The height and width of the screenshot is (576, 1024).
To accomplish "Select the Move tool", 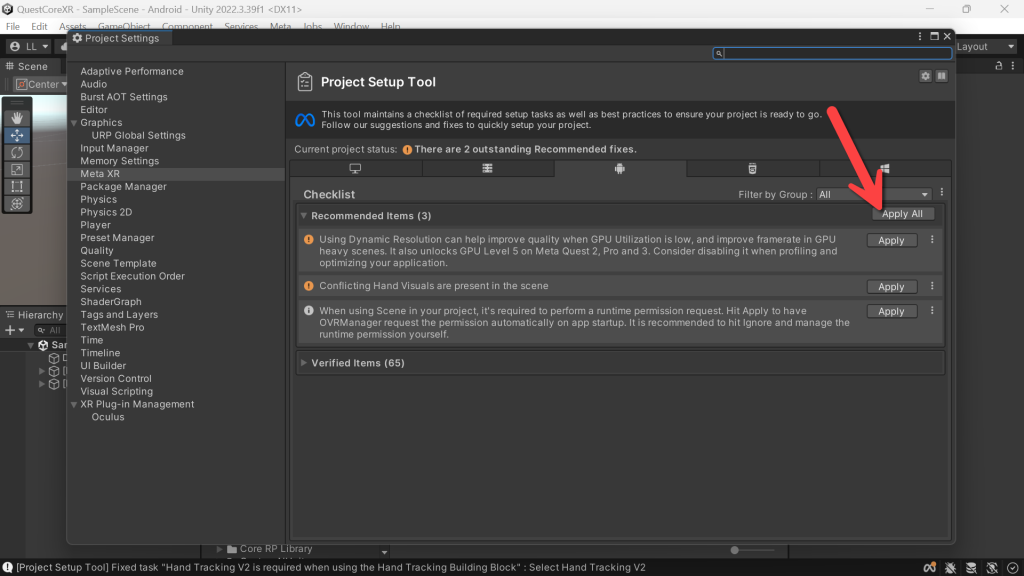I will 17,135.
